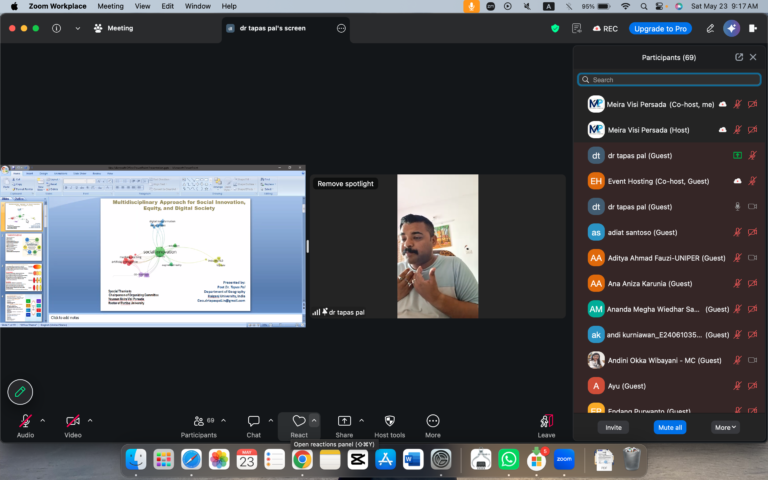Click the REC recording indicator
Viewport: 768px width, 480px height.
(605, 28)
